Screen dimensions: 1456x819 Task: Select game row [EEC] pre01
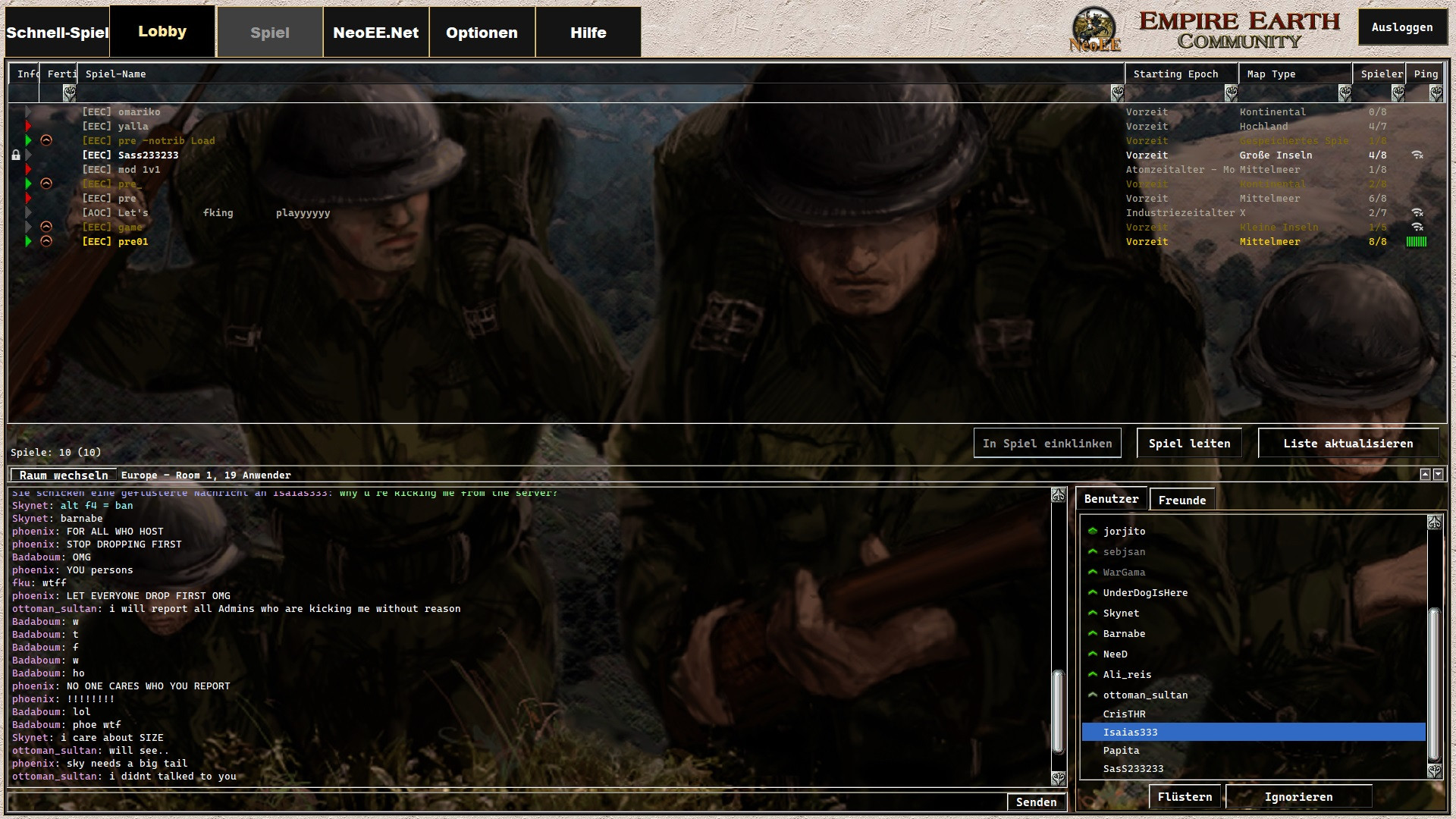pyautogui.click(x=726, y=241)
